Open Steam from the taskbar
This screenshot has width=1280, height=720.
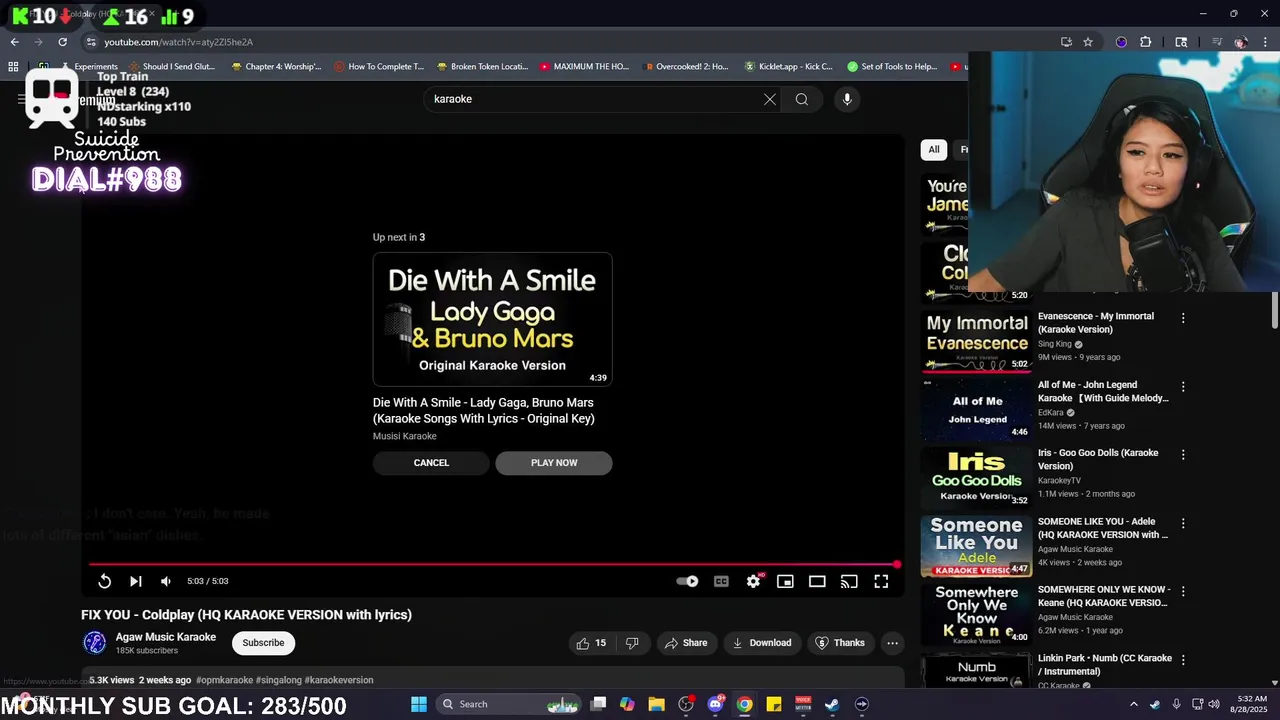(831, 704)
